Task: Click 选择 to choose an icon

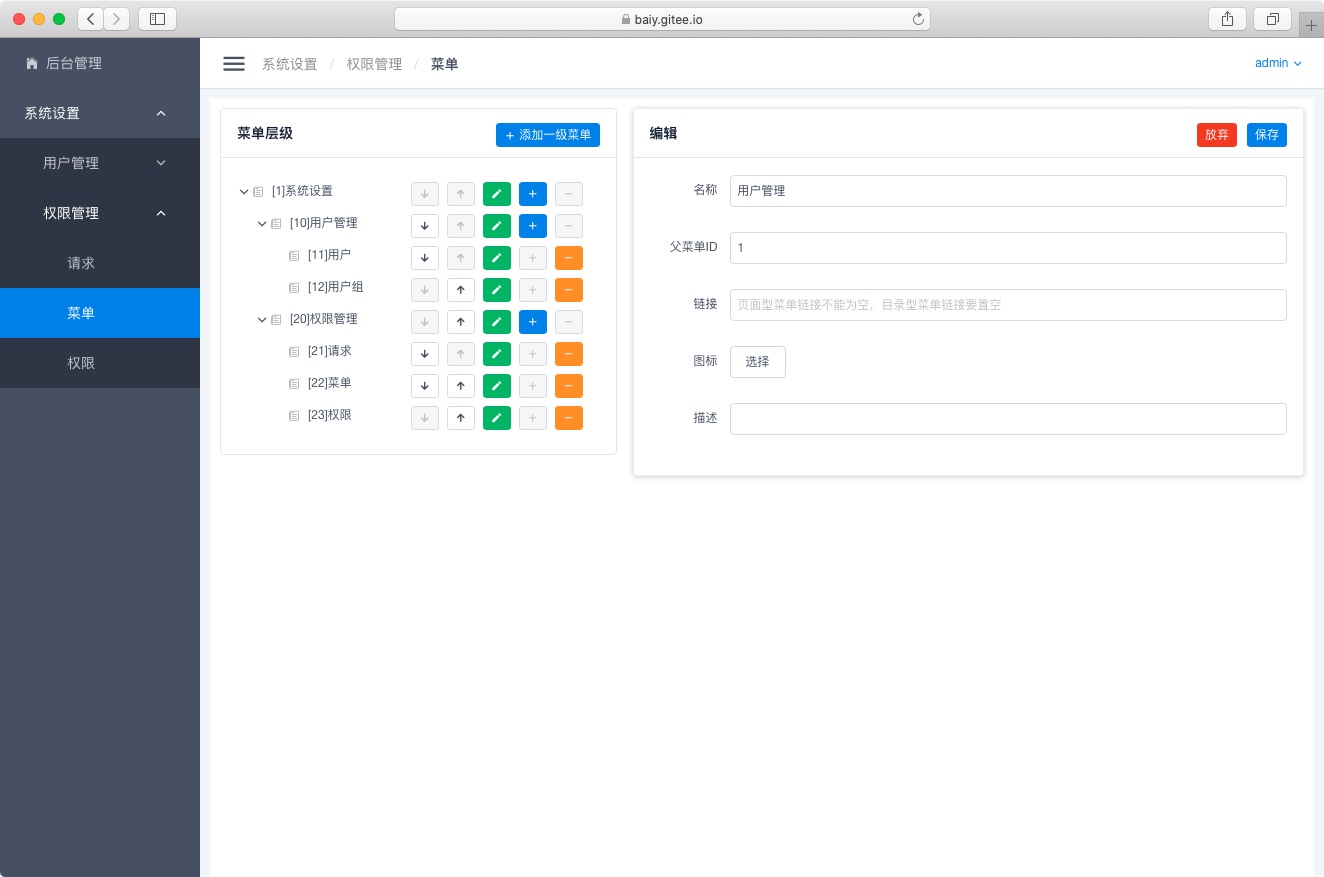Action: [758, 362]
